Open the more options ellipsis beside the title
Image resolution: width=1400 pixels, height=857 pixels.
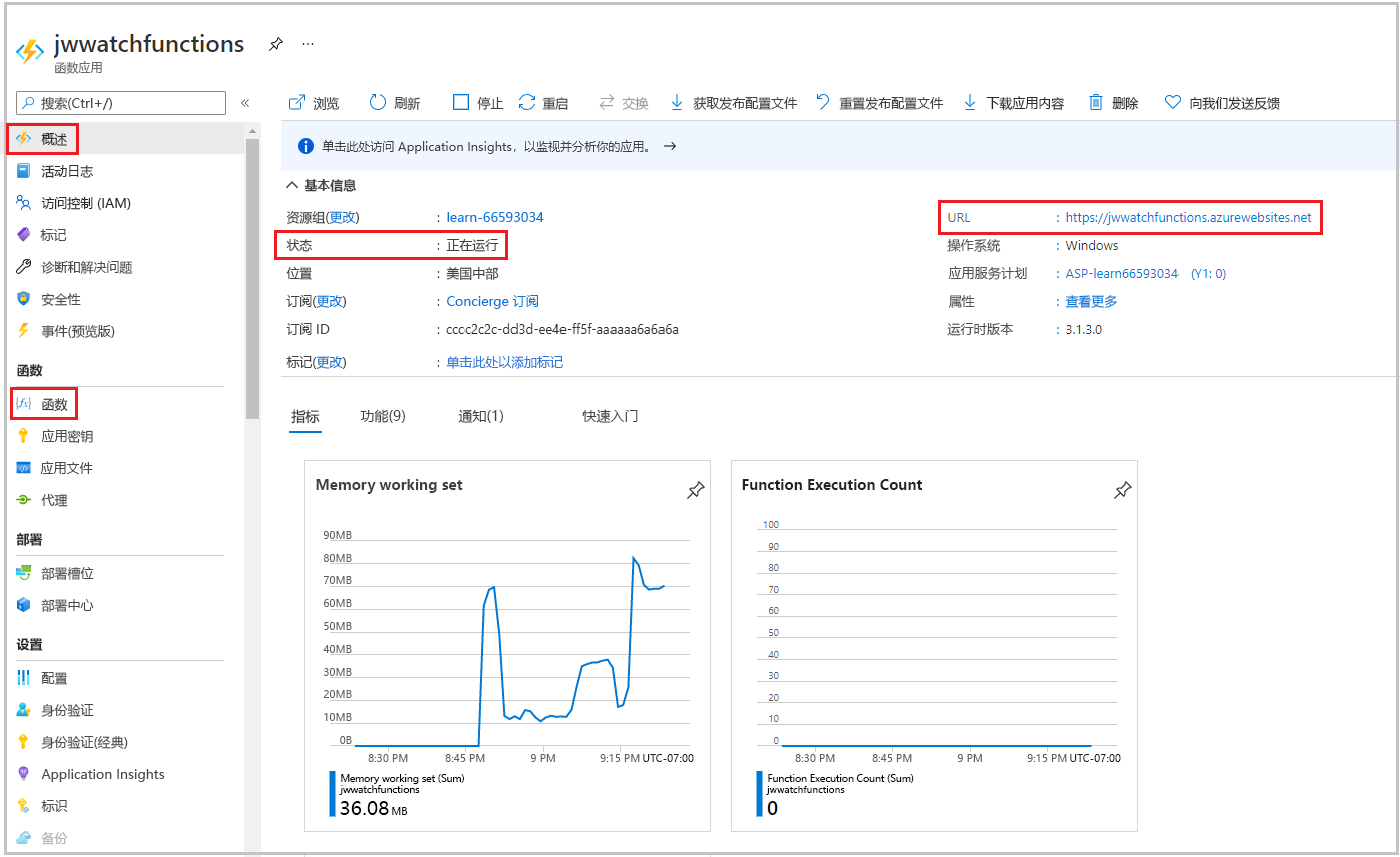coord(308,44)
